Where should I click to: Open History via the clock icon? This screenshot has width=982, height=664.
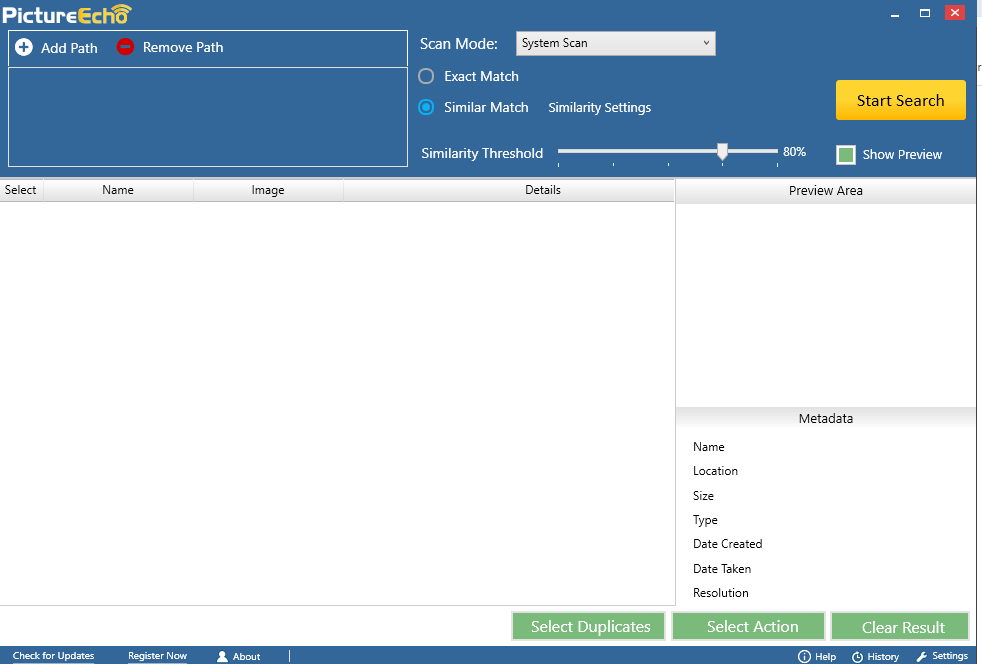click(x=857, y=656)
